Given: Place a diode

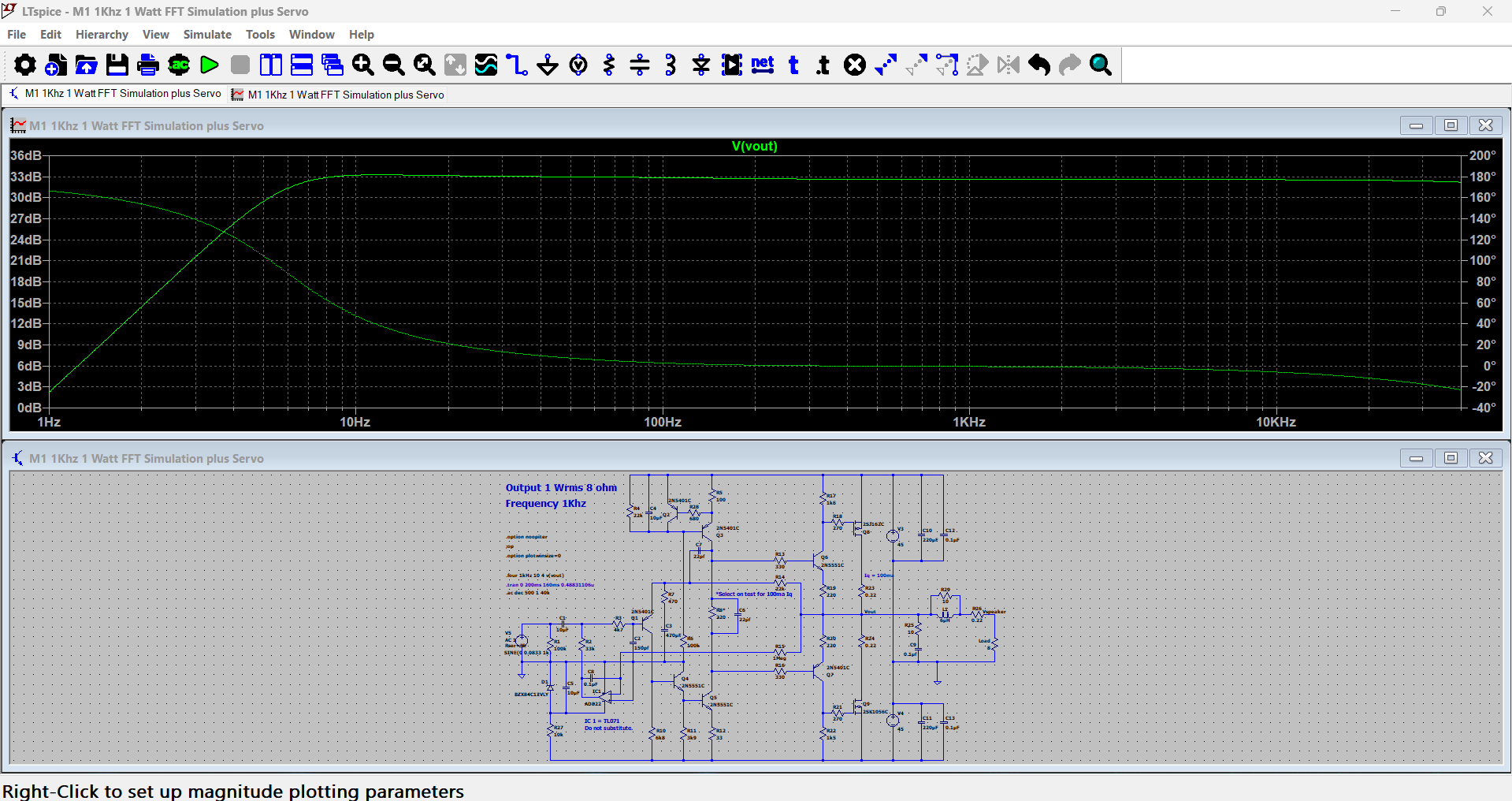Looking at the screenshot, I should click(x=701, y=65).
